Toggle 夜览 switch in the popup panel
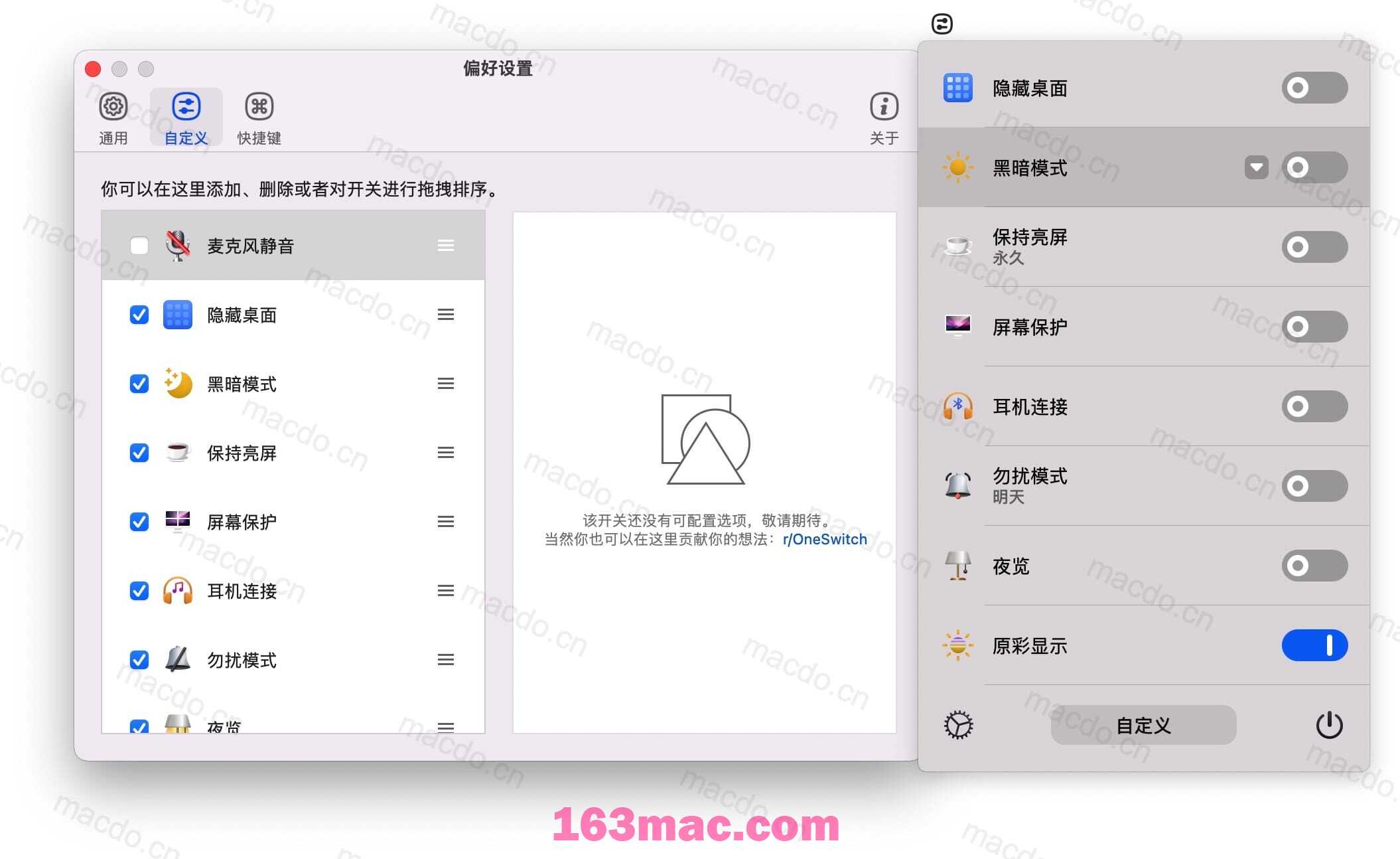The image size is (1400, 859). pyautogui.click(x=1314, y=566)
